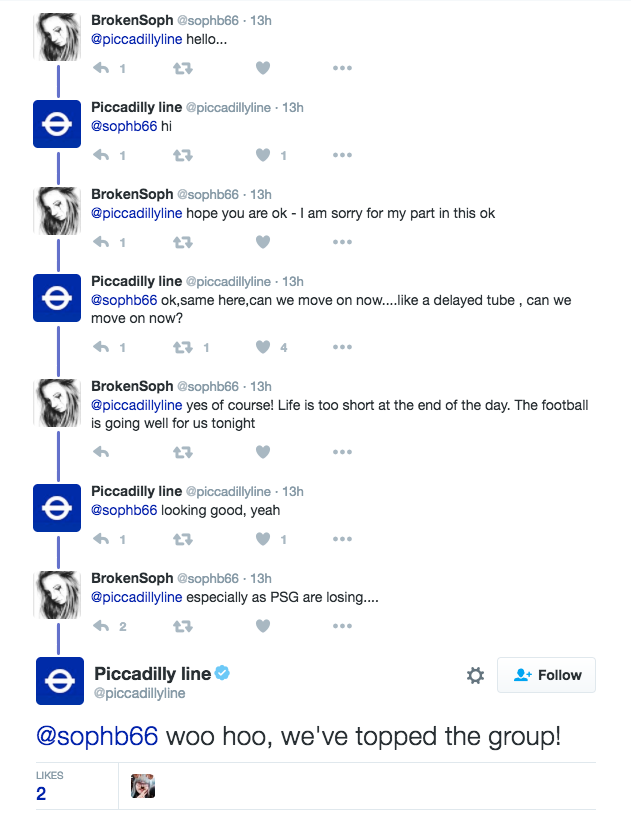
Task: Follow the Piccadilly line account
Action: (x=546, y=675)
